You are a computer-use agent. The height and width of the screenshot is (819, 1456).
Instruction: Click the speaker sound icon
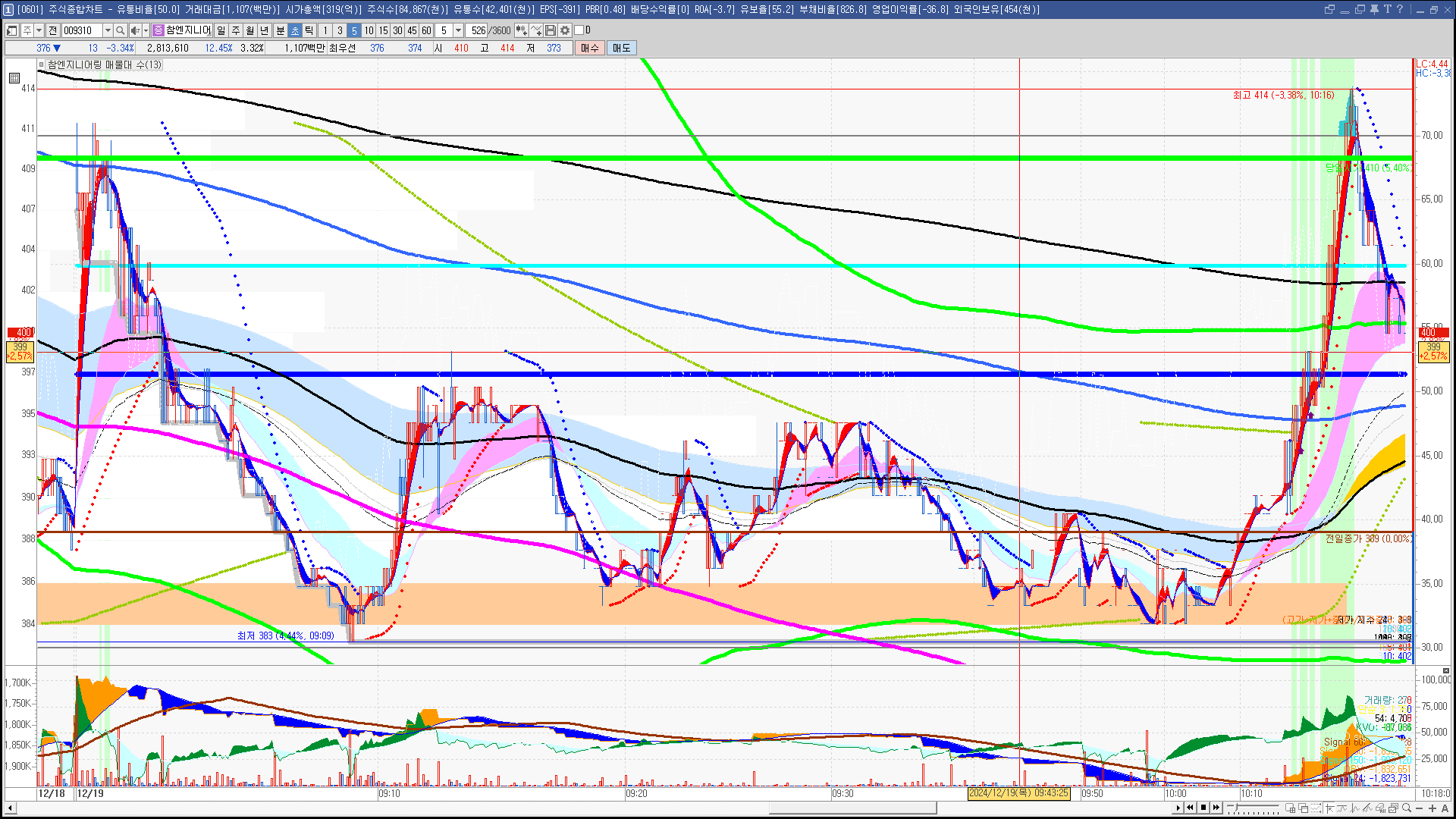134,30
